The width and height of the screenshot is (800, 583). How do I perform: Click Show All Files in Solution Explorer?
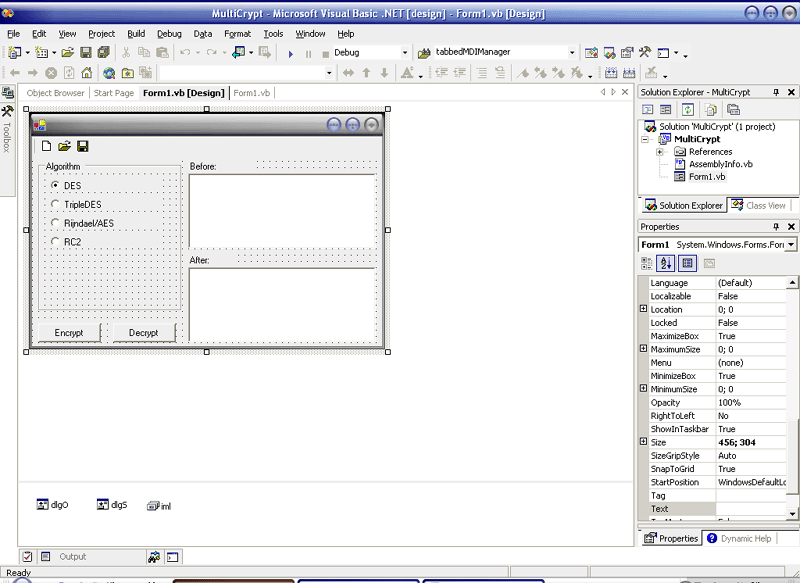[x=712, y=109]
